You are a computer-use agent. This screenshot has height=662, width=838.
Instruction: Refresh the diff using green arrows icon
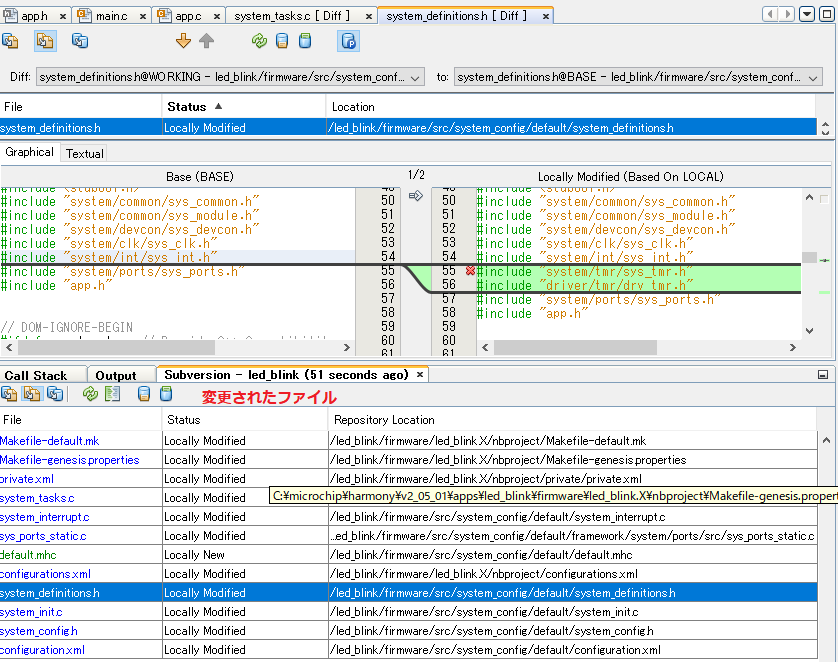259,41
